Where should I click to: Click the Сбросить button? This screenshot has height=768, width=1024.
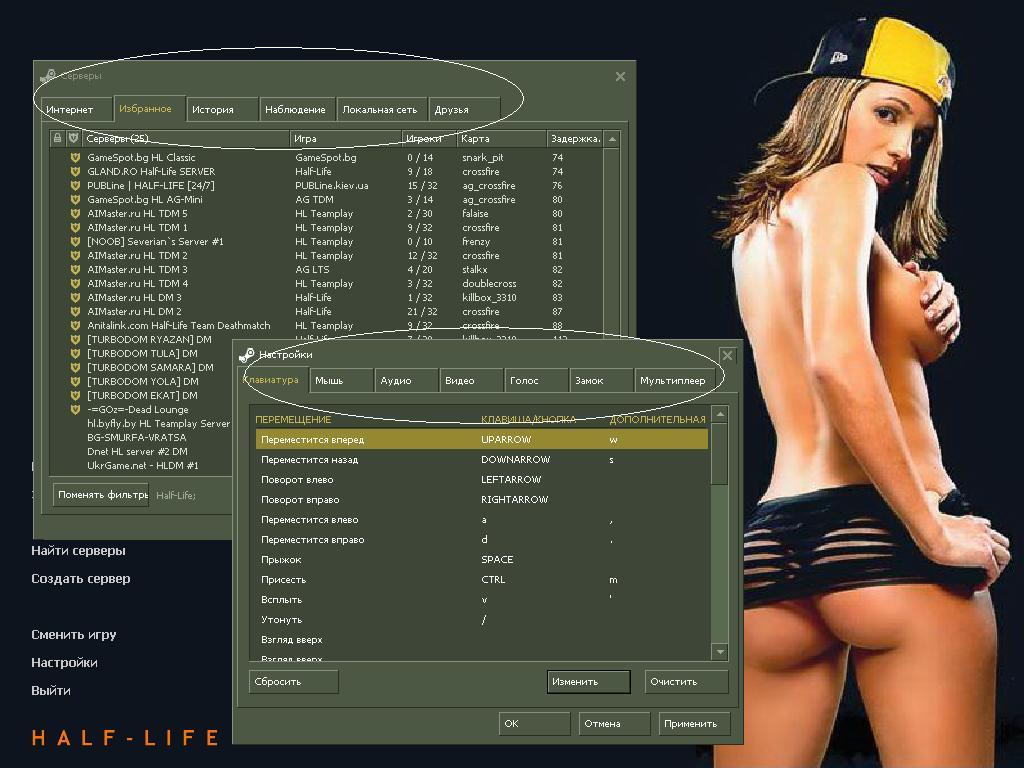(x=294, y=681)
